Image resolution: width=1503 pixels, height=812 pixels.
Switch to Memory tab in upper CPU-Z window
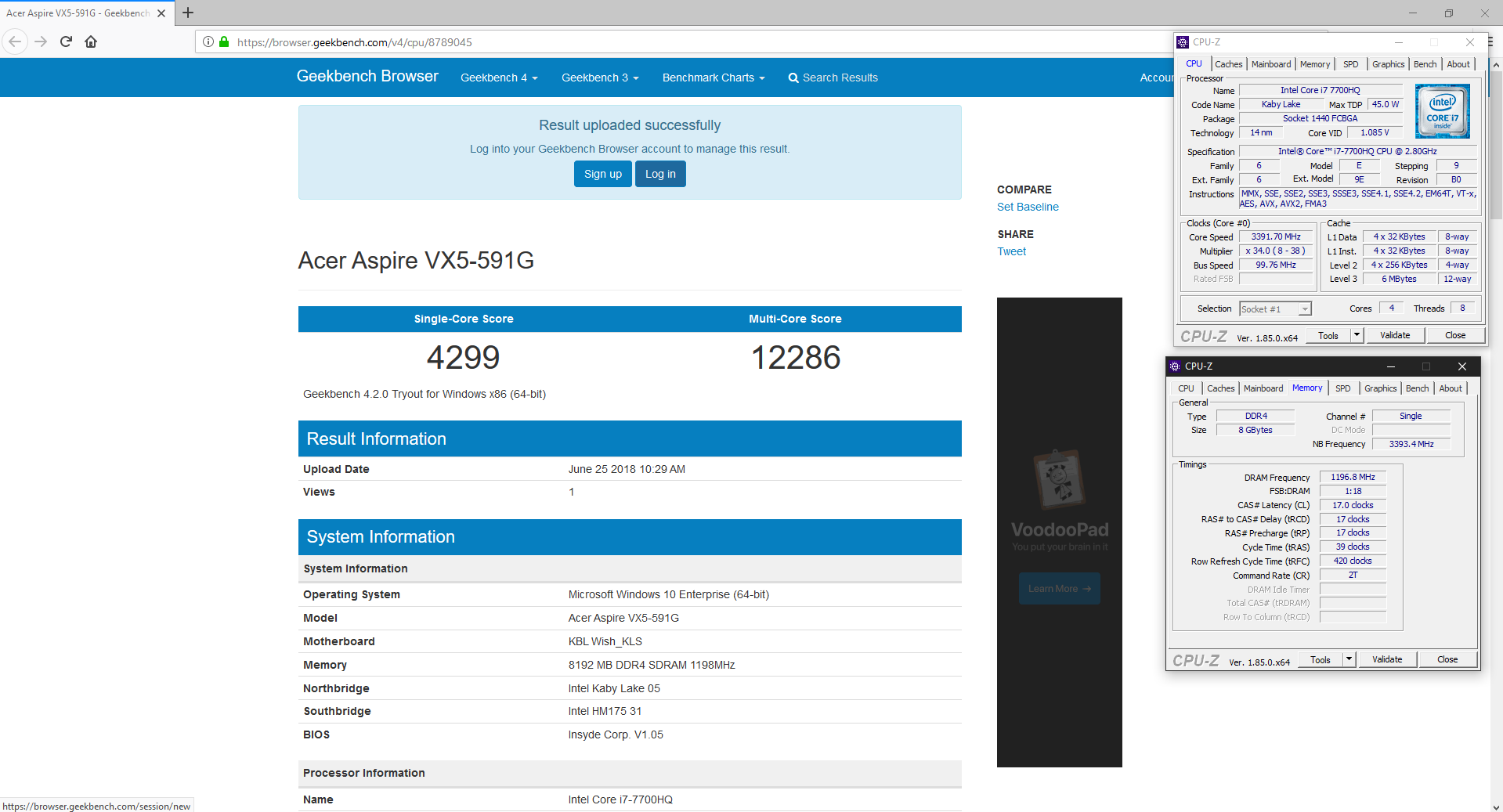click(1314, 64)
